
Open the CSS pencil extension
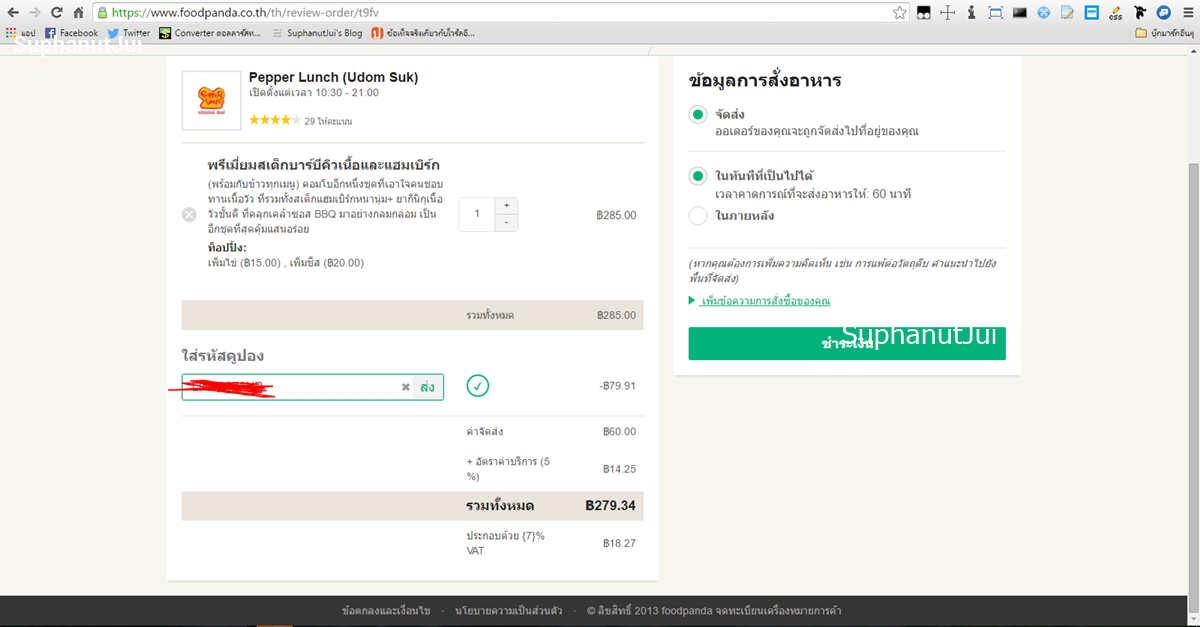point(1115,13)
